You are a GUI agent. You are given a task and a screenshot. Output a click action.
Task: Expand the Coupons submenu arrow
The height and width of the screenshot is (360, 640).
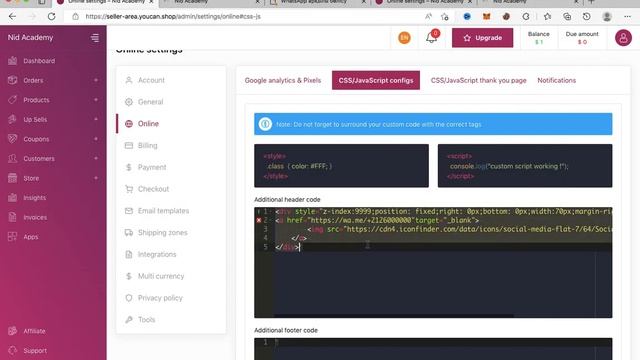[x=96, y=139]
